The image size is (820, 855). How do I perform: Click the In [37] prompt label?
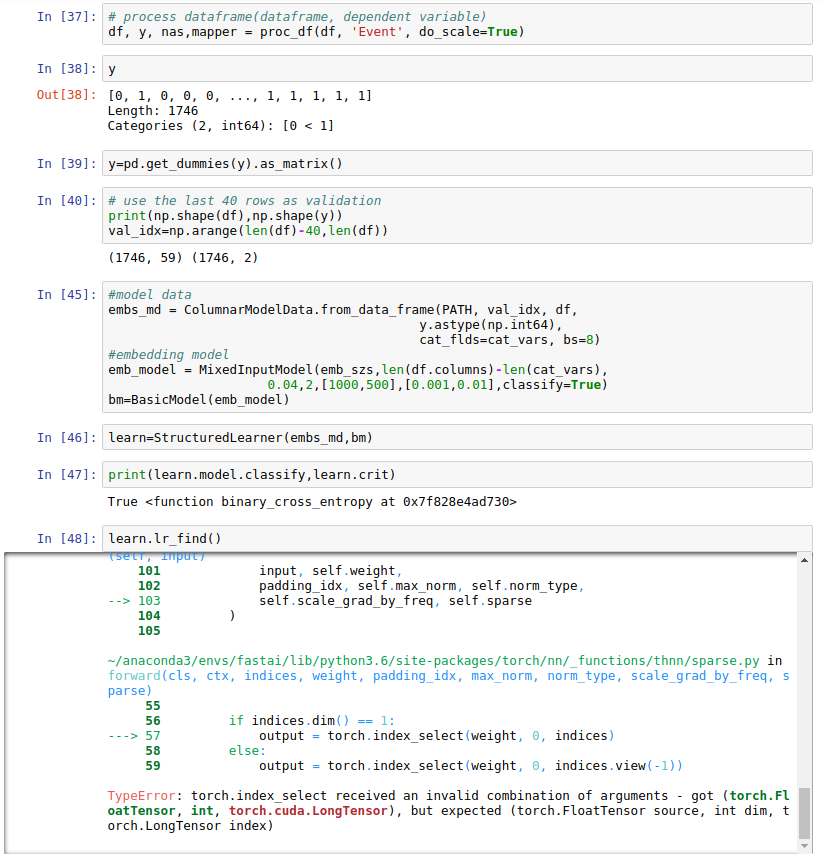[67, 17]
